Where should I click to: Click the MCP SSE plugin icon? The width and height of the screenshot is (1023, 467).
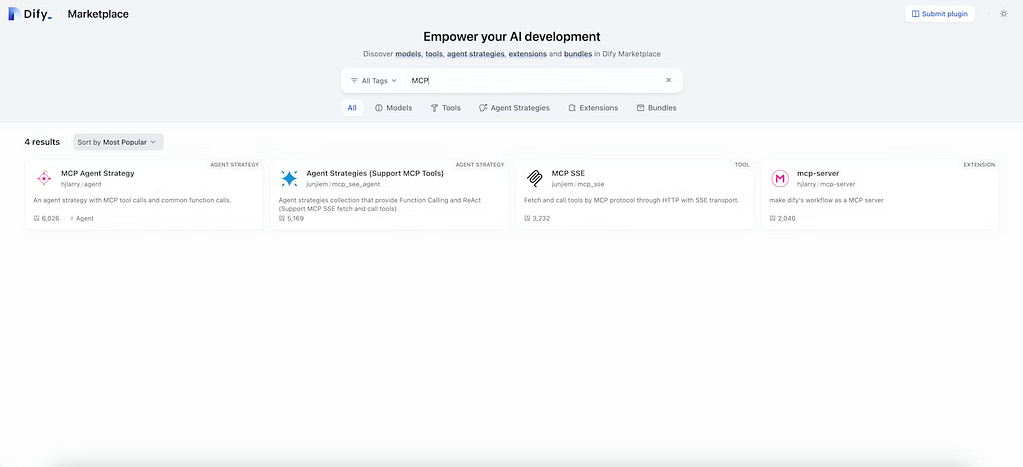(534, 178)
